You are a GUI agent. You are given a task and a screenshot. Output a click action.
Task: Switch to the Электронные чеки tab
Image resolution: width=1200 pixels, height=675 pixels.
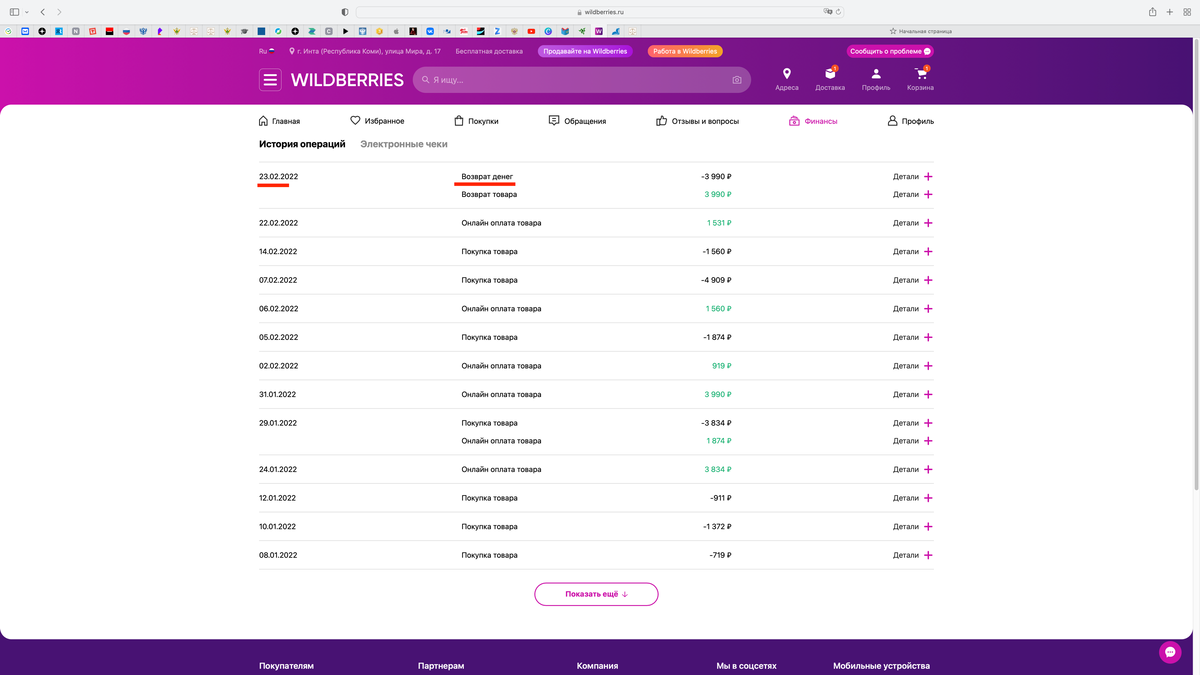[x=404, y=144]
